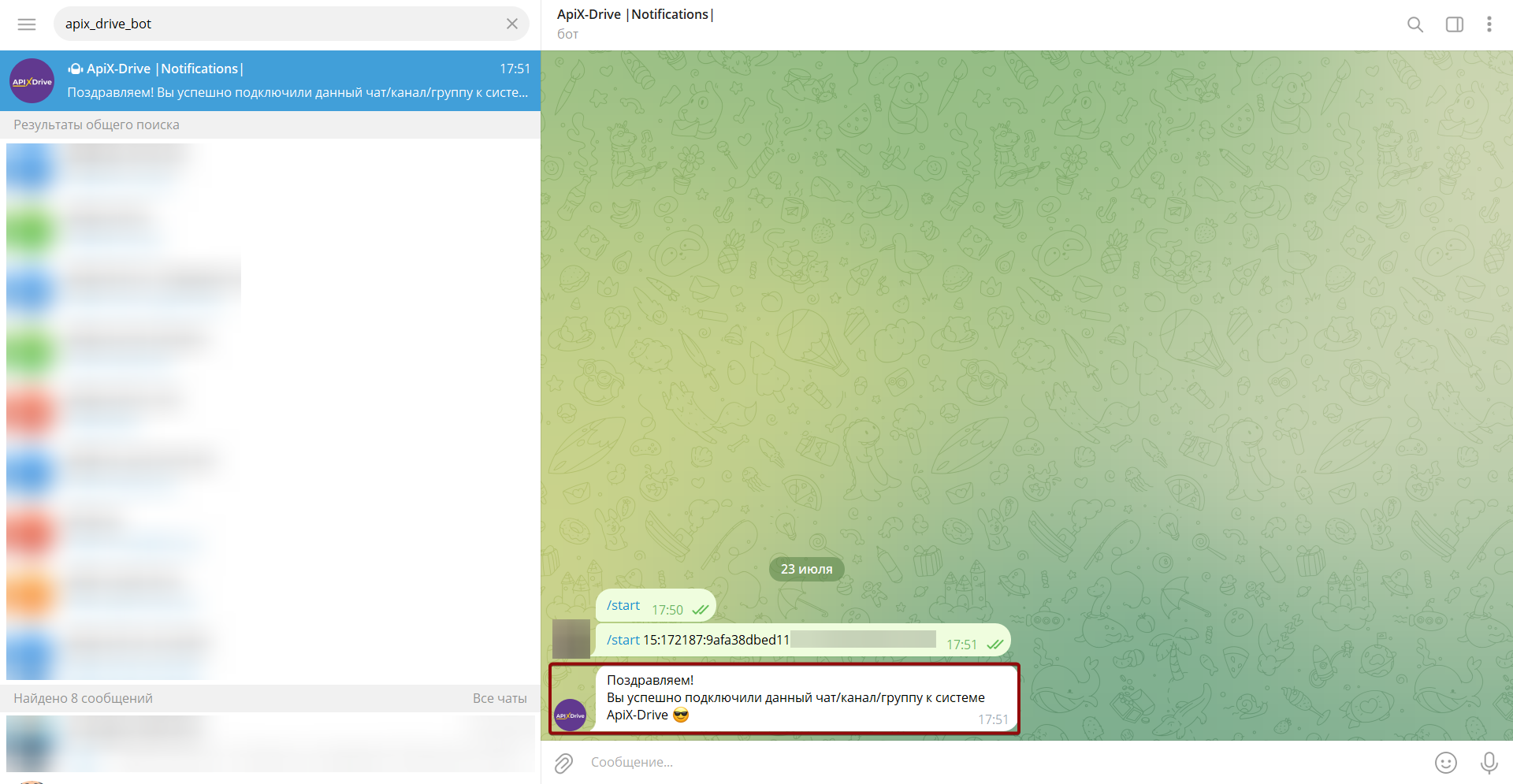Focus the Сообщение message input field
Image resolution: width=1513 pixels, height=784 pixels.
coord(1005,762)
